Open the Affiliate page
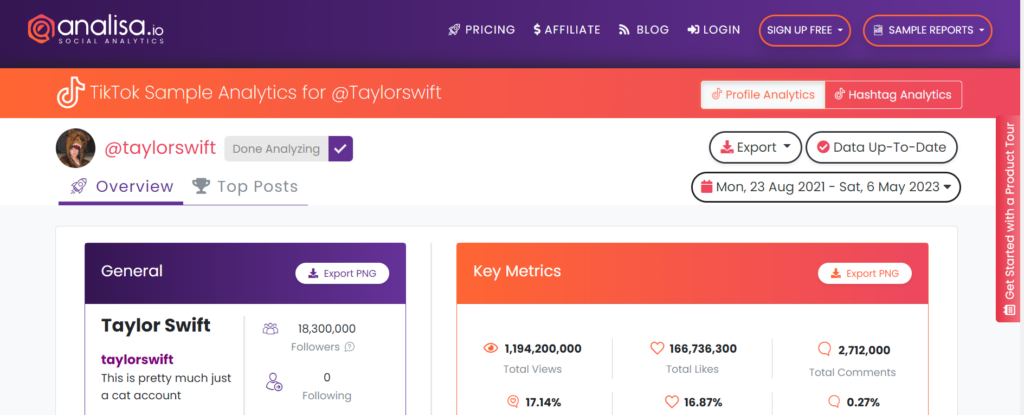1024x415 pixels. point(566,30)
